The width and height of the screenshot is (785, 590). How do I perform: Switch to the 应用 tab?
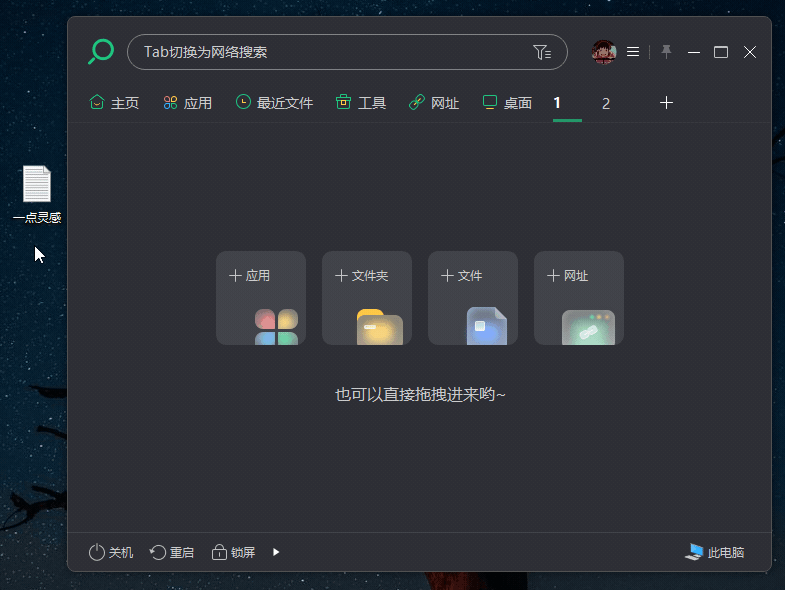tap(188, 103)
